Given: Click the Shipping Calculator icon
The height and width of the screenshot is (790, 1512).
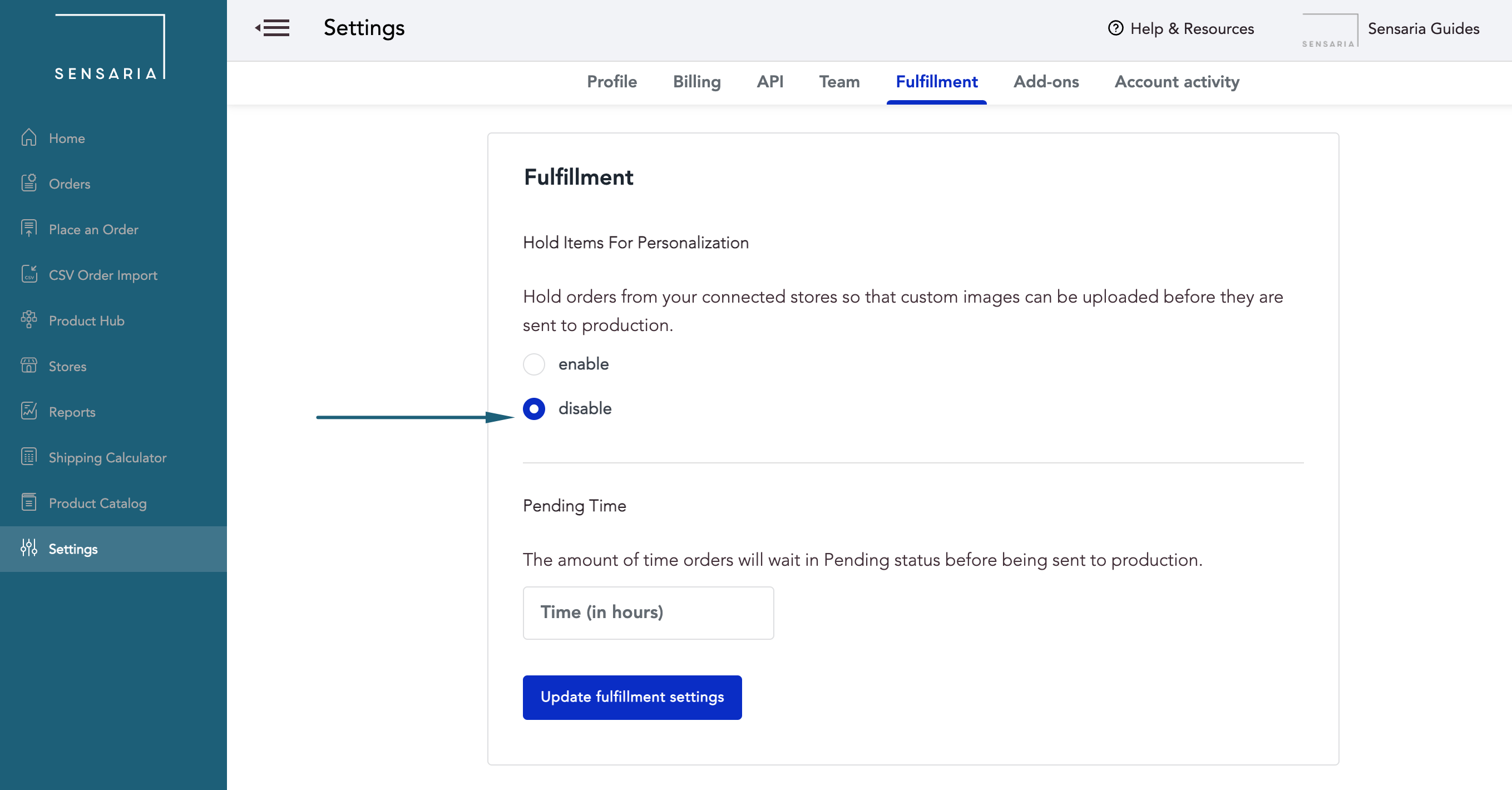Looking at the screenshot, I should point(29,457).
